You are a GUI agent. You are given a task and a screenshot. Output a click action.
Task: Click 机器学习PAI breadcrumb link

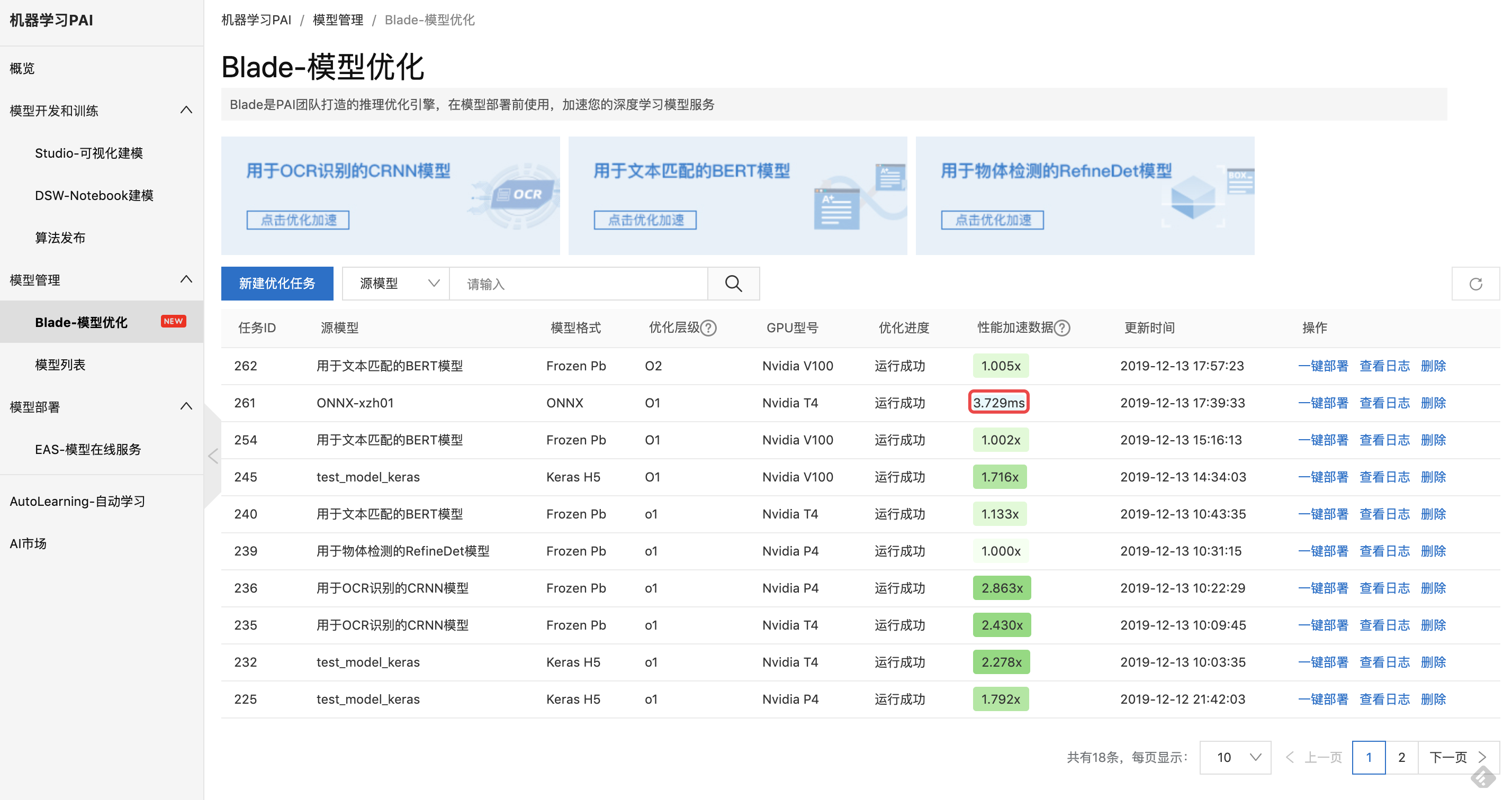[256, 20]
